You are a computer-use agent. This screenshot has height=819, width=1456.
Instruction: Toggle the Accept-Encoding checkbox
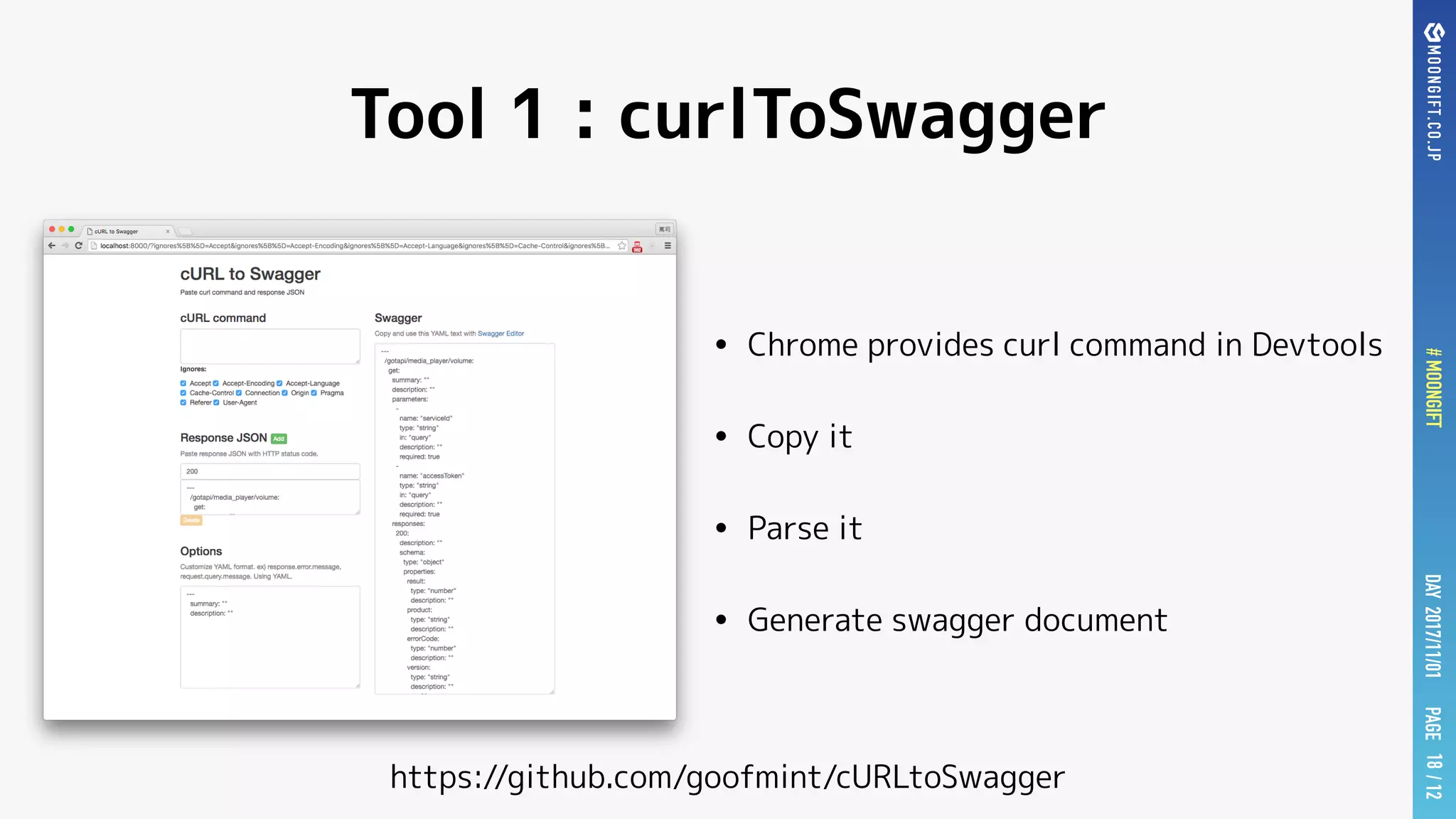(x=216, y=383)
